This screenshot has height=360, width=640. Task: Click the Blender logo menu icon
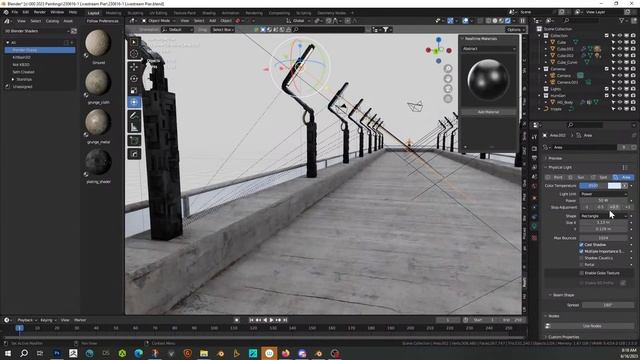pos(6,12)
